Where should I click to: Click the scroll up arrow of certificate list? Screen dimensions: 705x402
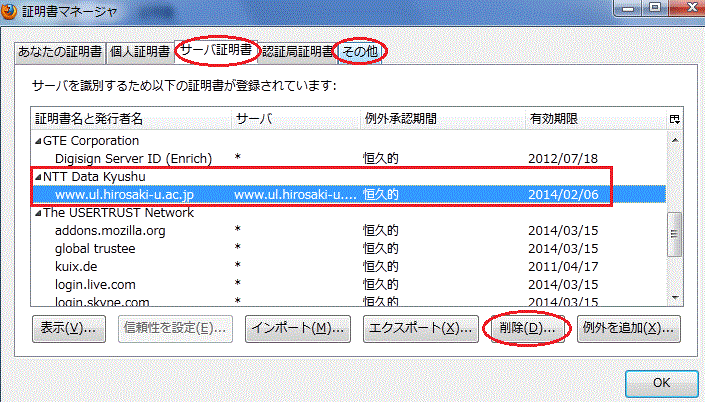675,140
